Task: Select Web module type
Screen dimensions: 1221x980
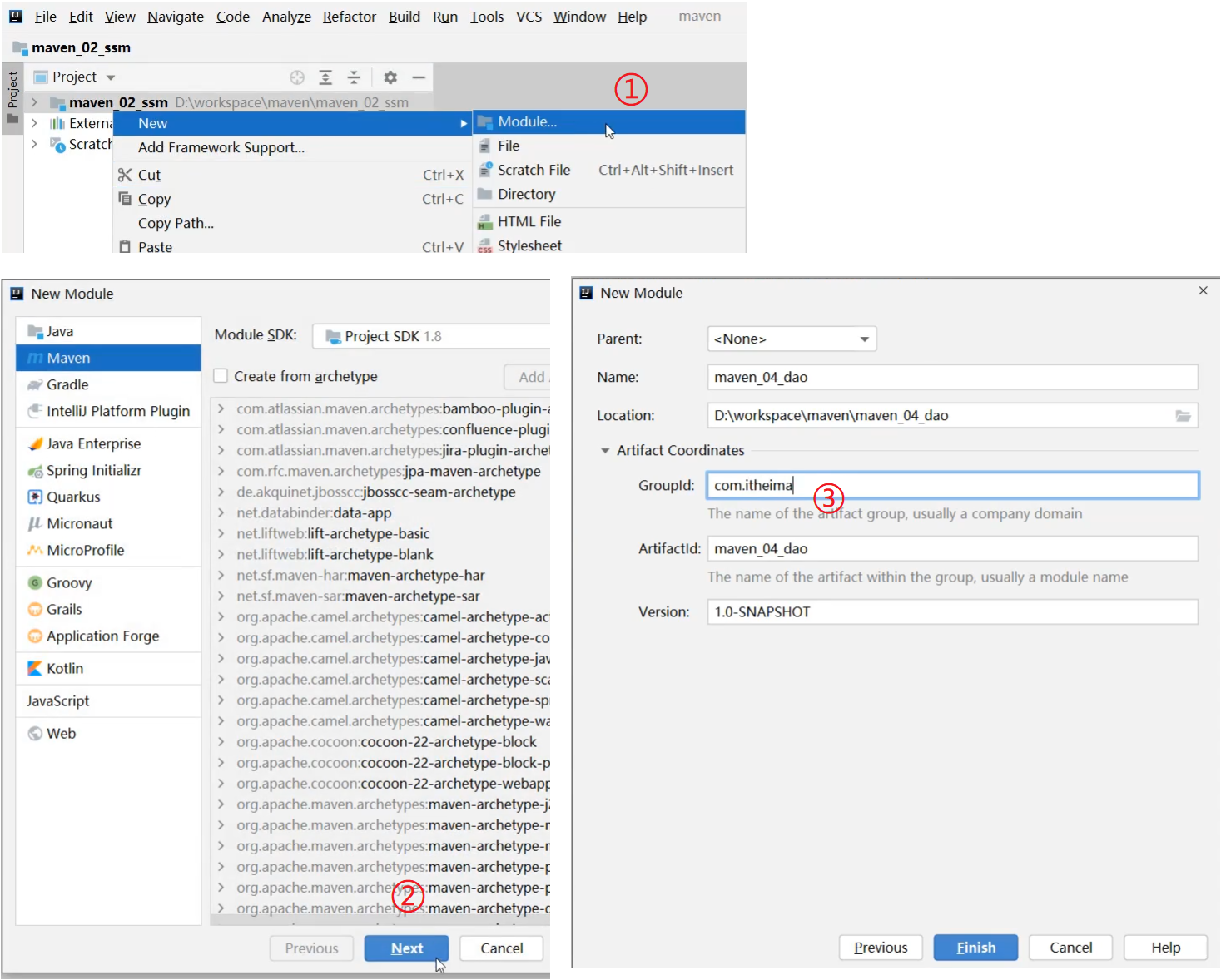Action: 108,733
